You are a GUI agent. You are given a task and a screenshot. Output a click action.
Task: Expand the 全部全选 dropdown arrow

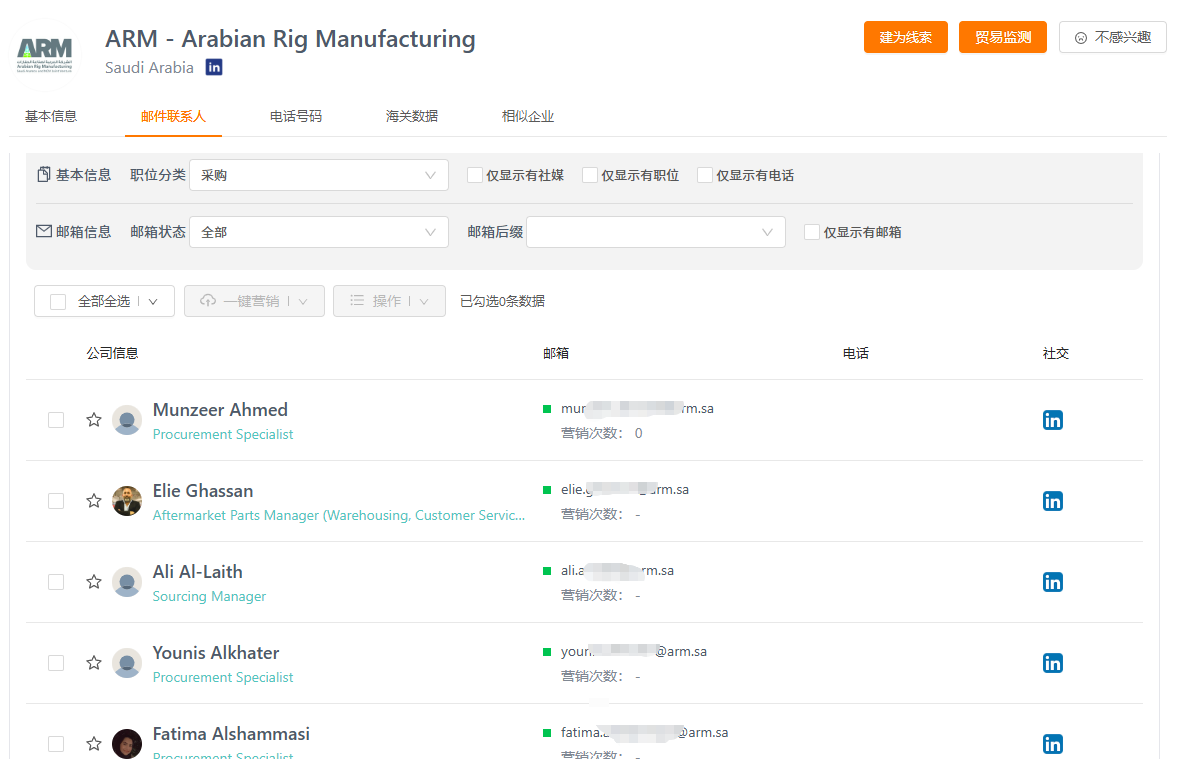pos(153,301)
